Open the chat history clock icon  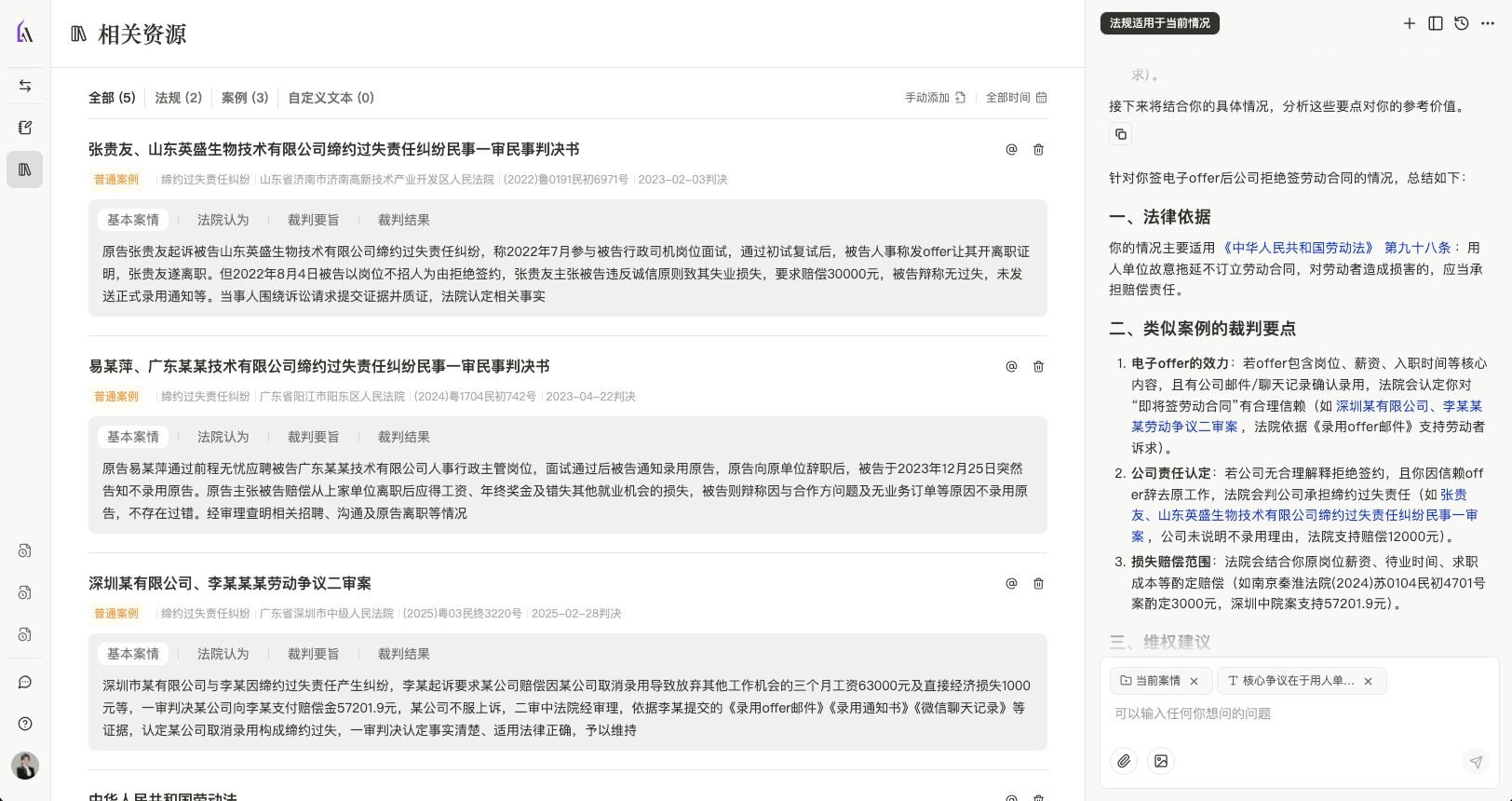click(1462, 23)
